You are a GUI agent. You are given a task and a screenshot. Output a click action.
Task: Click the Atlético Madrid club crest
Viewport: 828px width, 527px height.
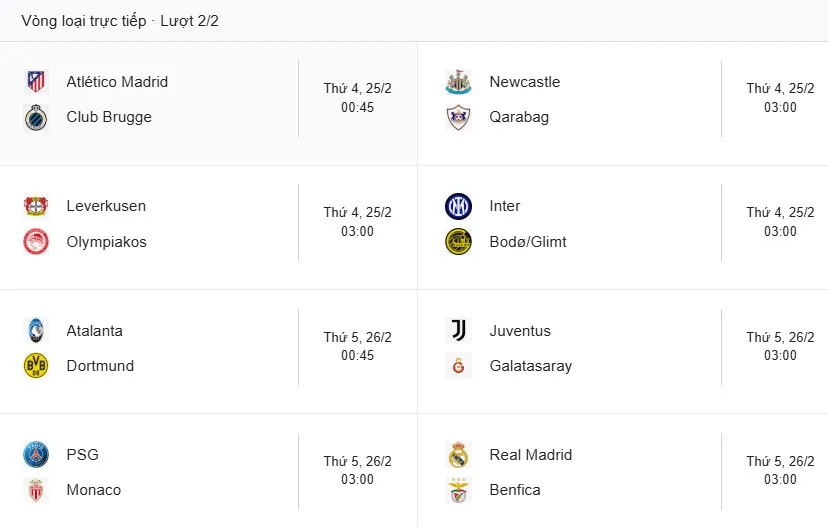click(36, 82)
